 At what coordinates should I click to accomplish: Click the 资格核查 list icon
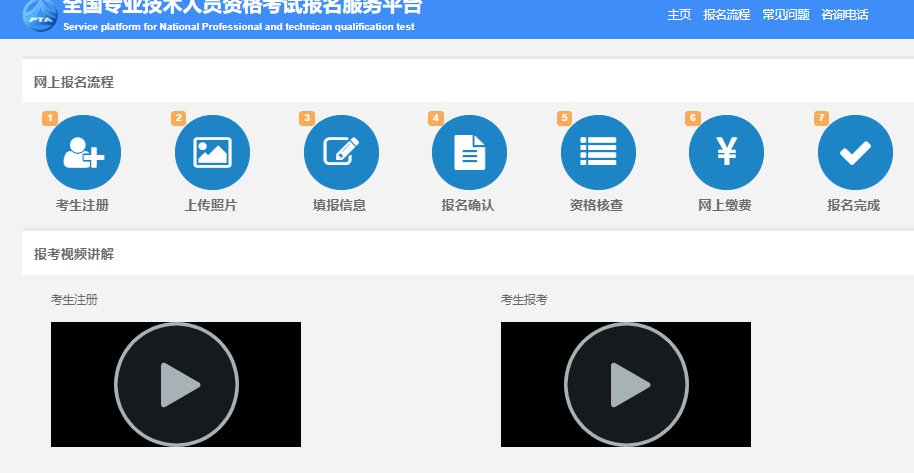tap(598, 152)
